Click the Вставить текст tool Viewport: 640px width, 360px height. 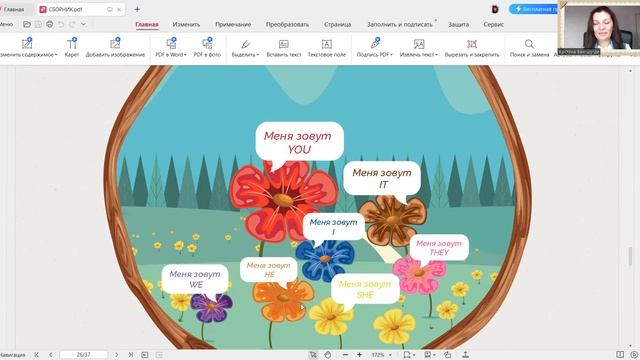[284, 47]
